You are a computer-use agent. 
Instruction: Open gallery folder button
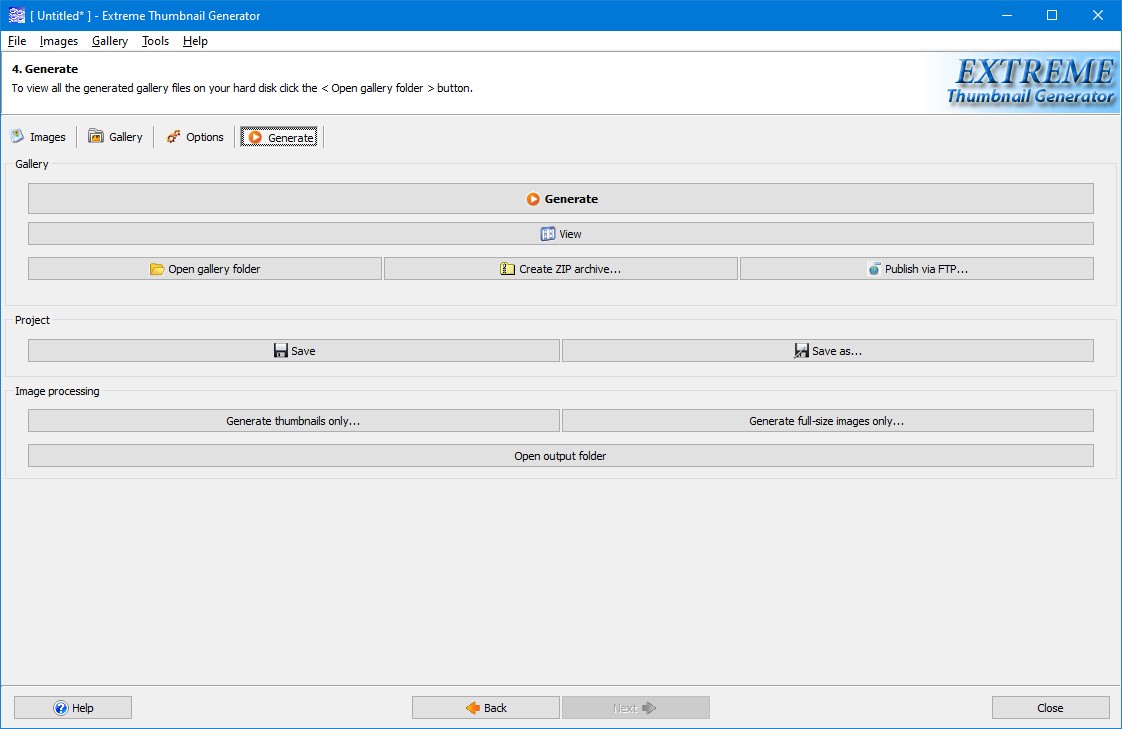[205, 269]
